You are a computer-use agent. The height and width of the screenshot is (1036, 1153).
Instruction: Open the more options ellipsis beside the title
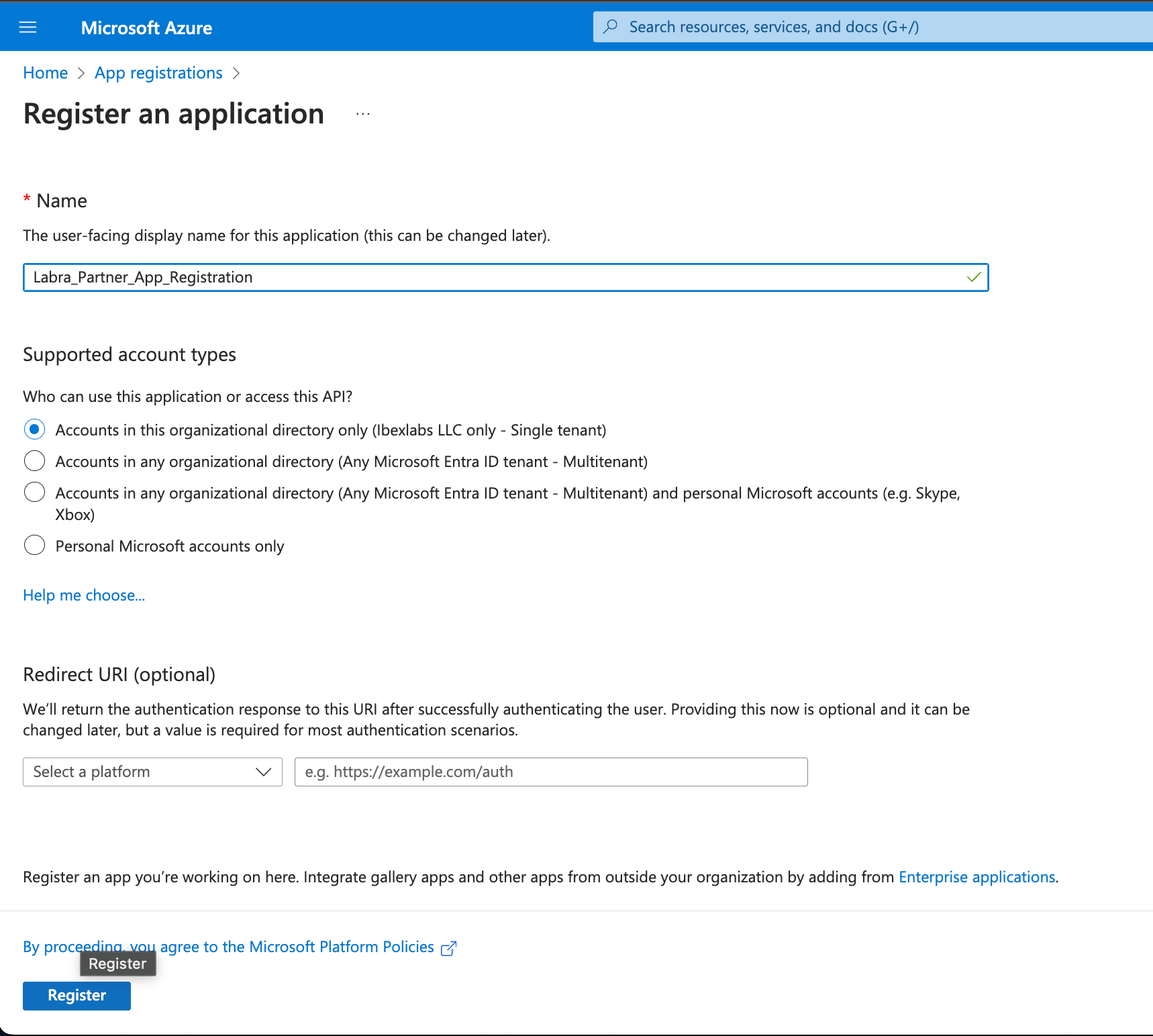coord(363,114)
